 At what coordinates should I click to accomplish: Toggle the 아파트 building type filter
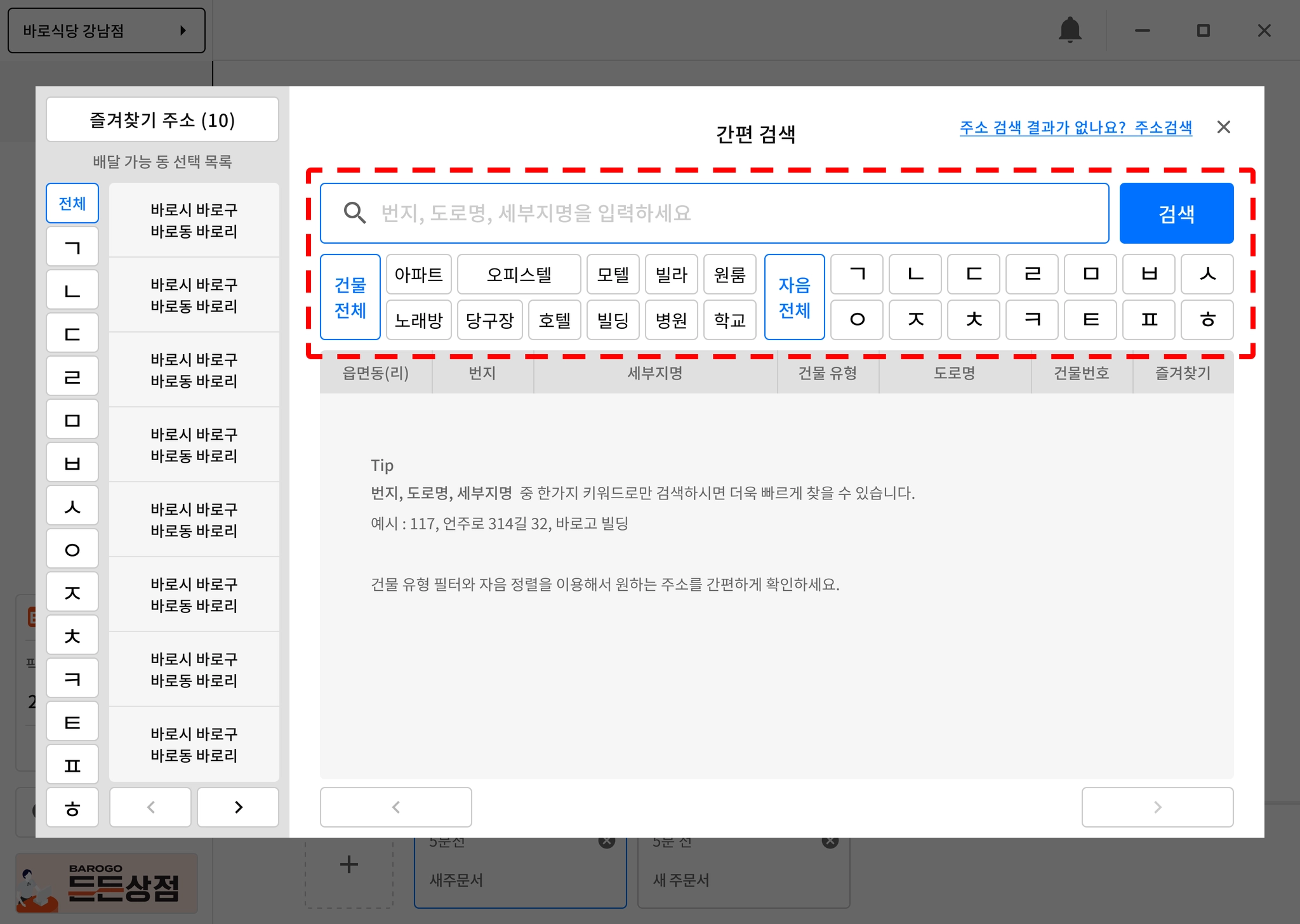coord(418,275)
